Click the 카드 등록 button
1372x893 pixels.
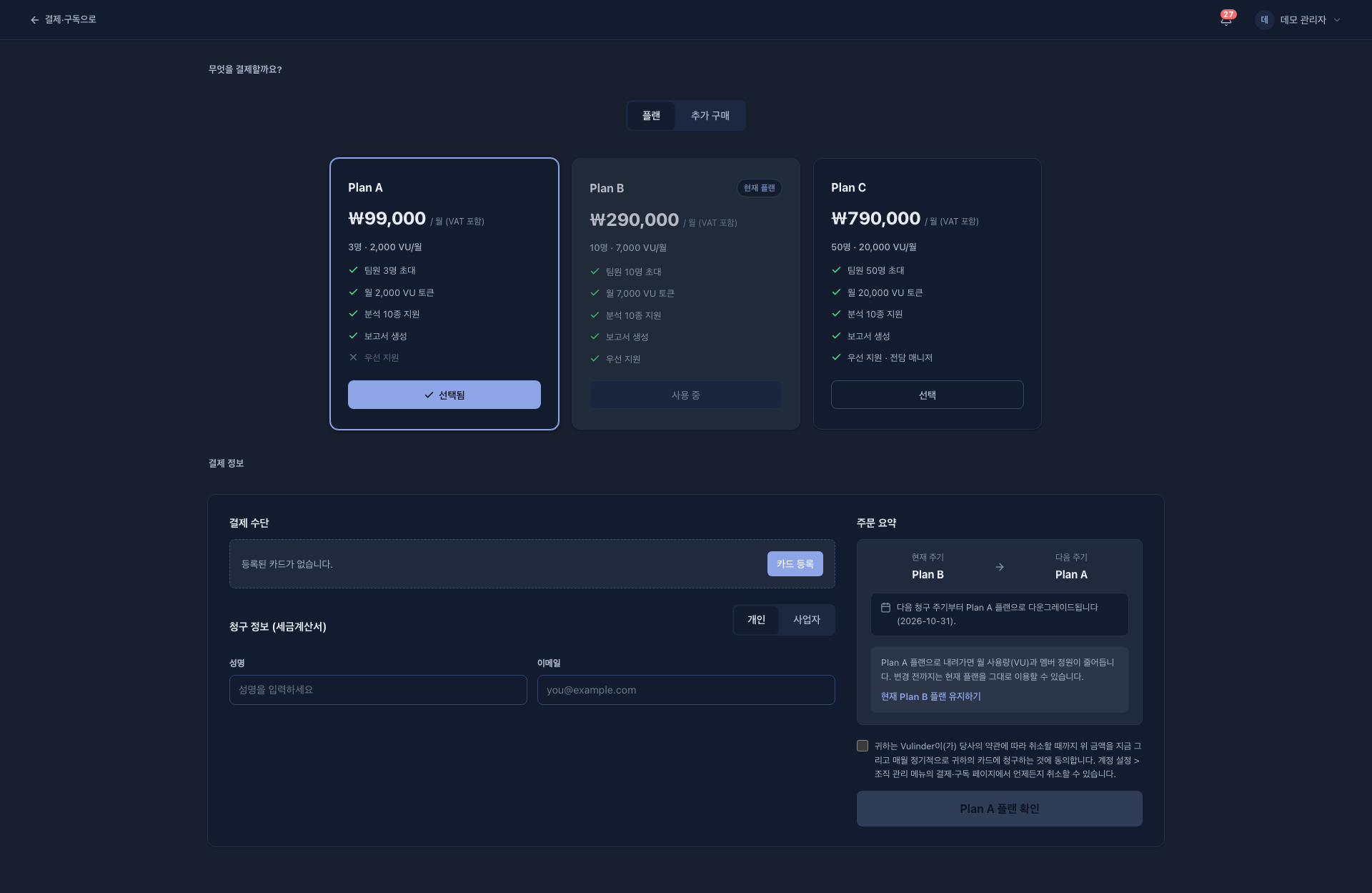click(x=795, y=564)
